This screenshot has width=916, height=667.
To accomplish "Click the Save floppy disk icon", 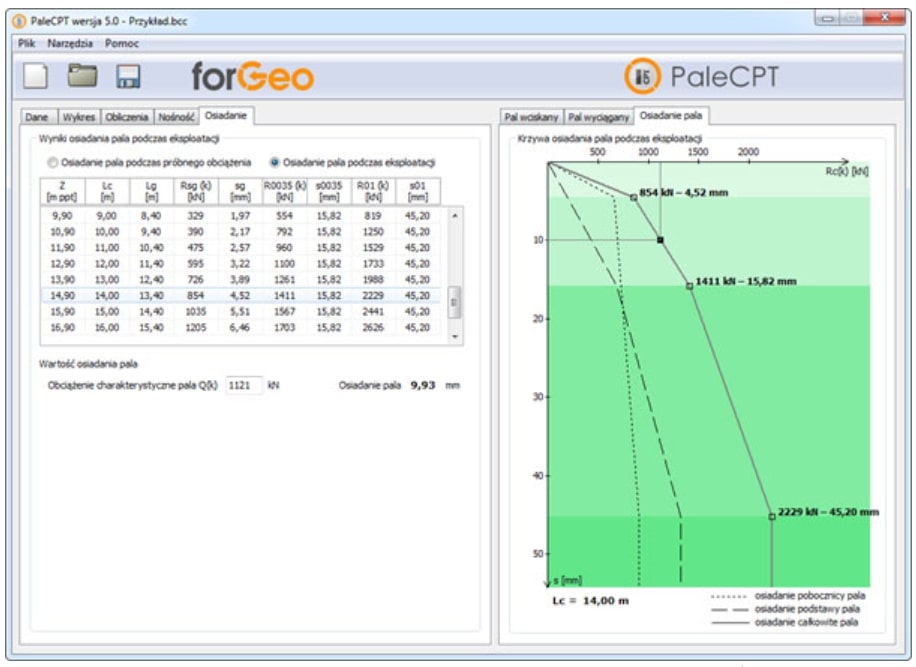I will point(129,77).
